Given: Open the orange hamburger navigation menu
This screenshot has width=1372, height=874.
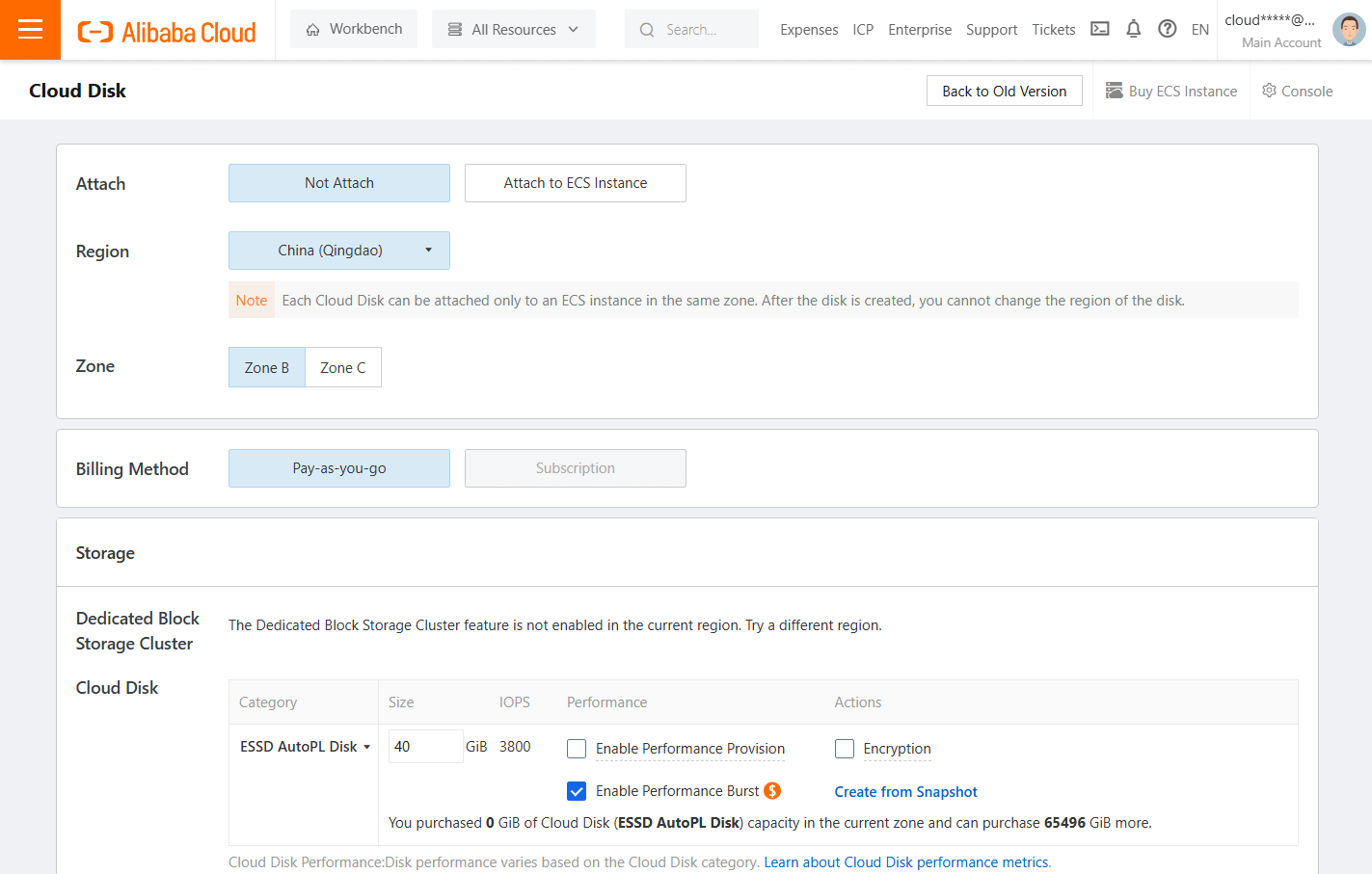Looking at the screenshot, I should (30, 30).
